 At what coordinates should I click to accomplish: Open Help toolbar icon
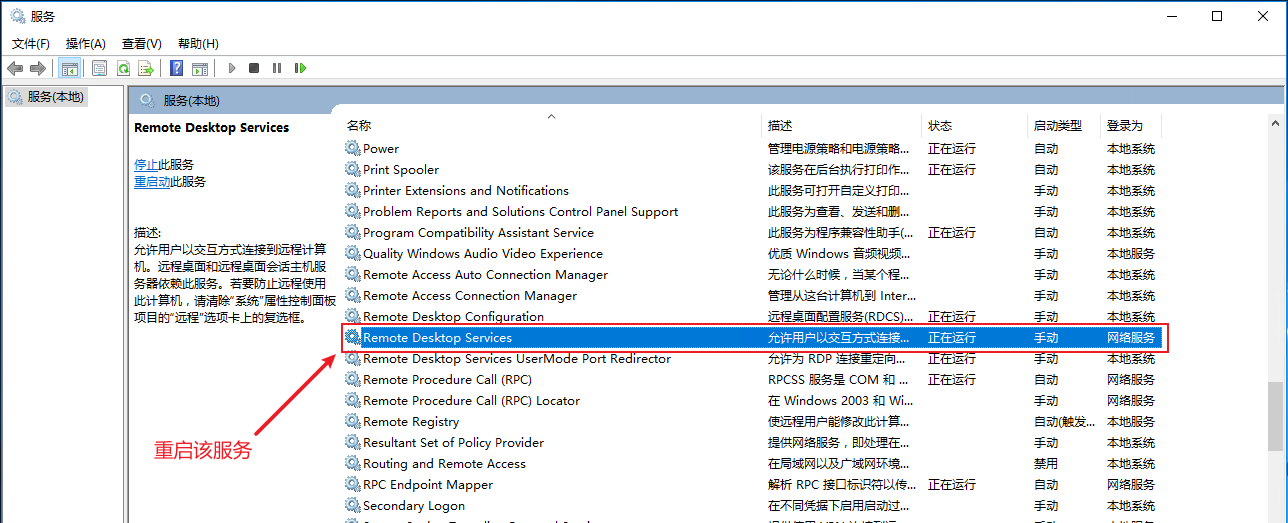(x=177, y=68)
